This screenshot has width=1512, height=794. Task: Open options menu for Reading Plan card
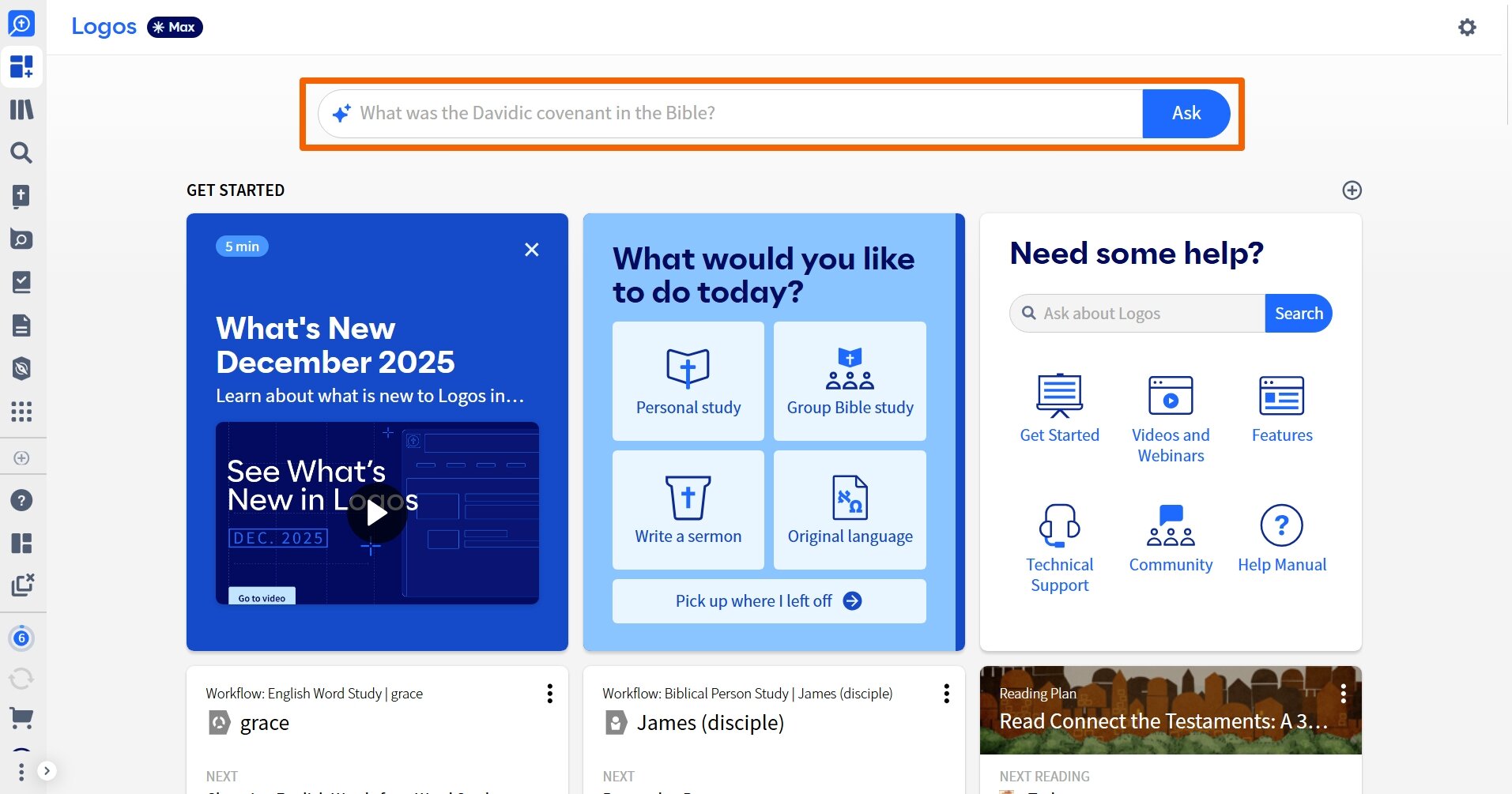pos(1343,694)
